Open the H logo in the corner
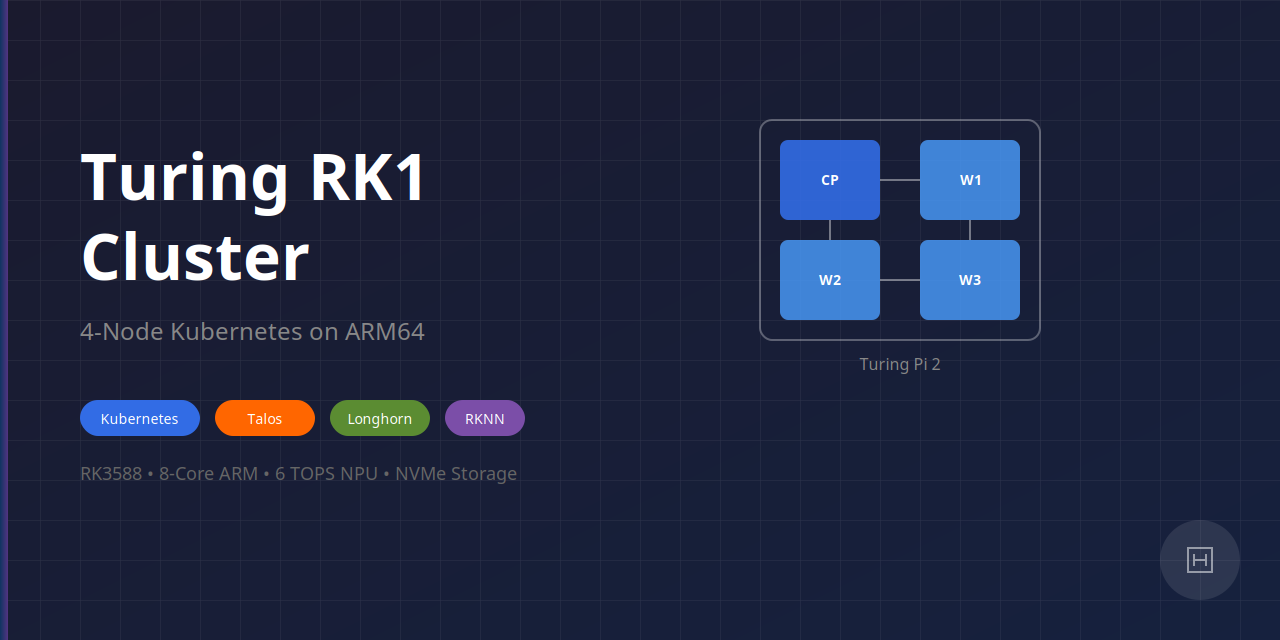Viewport: 1280px width, 640px height. point(1200,560)
